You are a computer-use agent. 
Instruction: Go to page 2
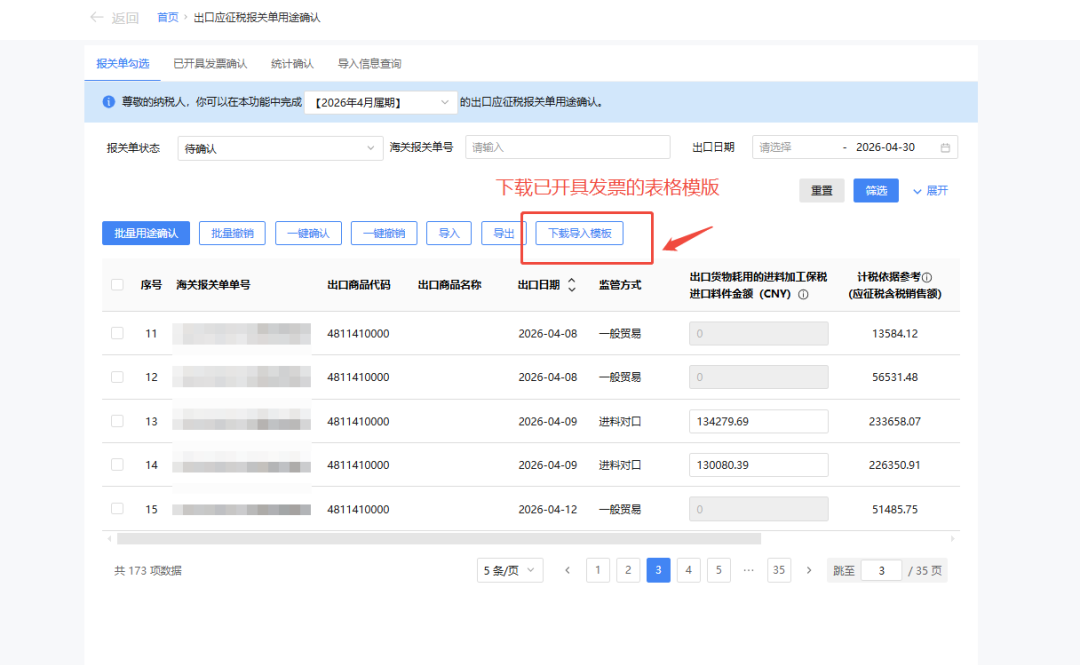[x=628, y=571]
